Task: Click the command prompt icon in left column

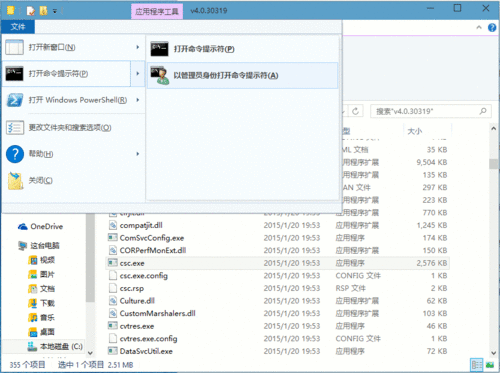Action: click(x=14, y=73)
